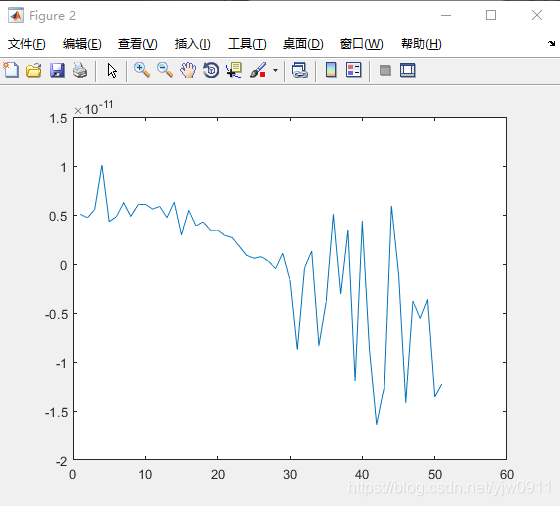Screen dimensions: 560x506
Task: Open the 帮助(H) menu
Action: (421, 44)
